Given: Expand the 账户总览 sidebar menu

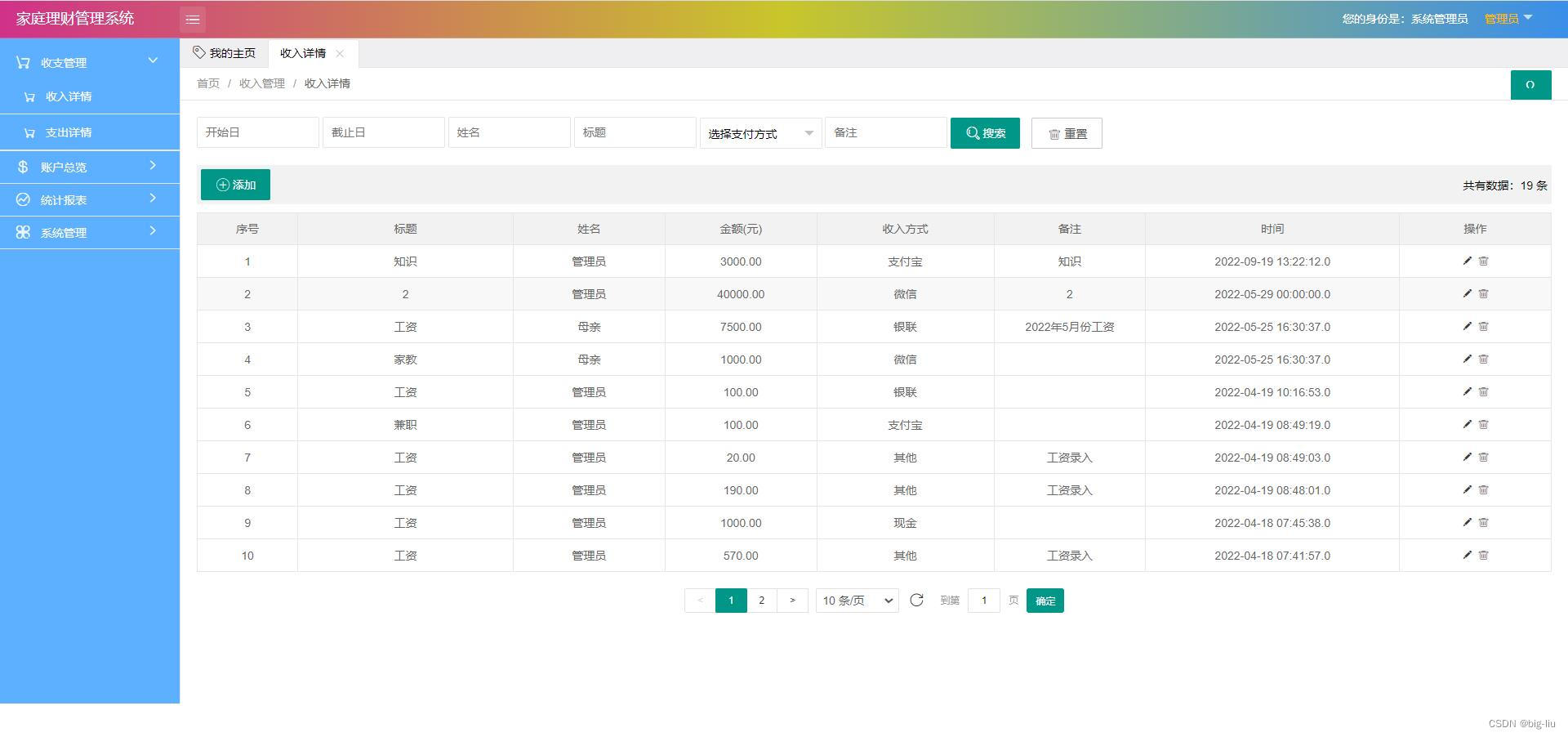Looking at the screenshot, I should (x=90, y=167).
